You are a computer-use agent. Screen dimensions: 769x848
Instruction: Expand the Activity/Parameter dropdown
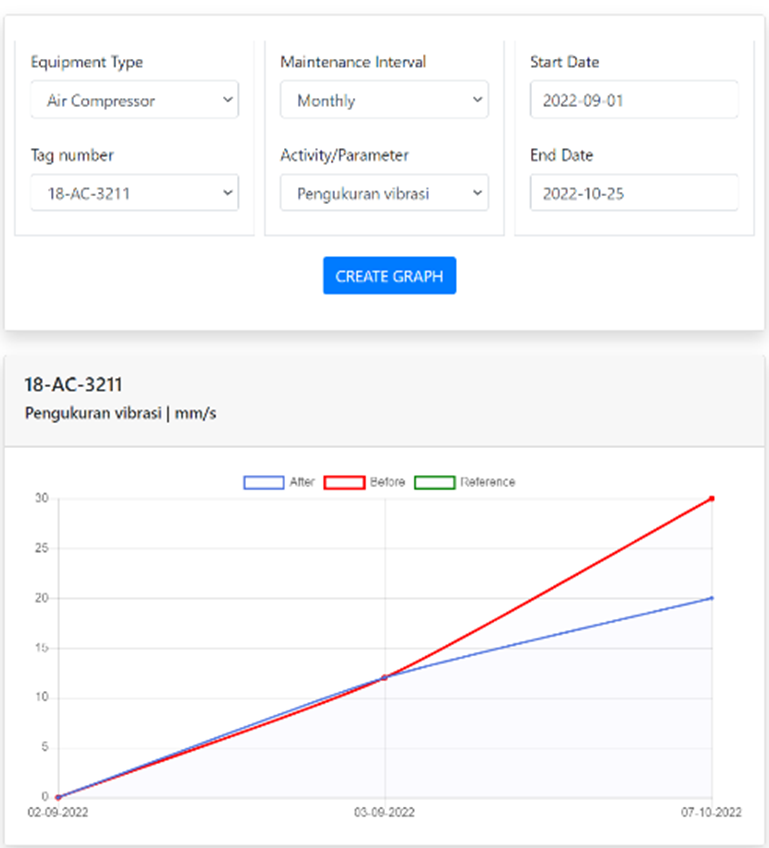pyautogui.click(x=384, y=193)
